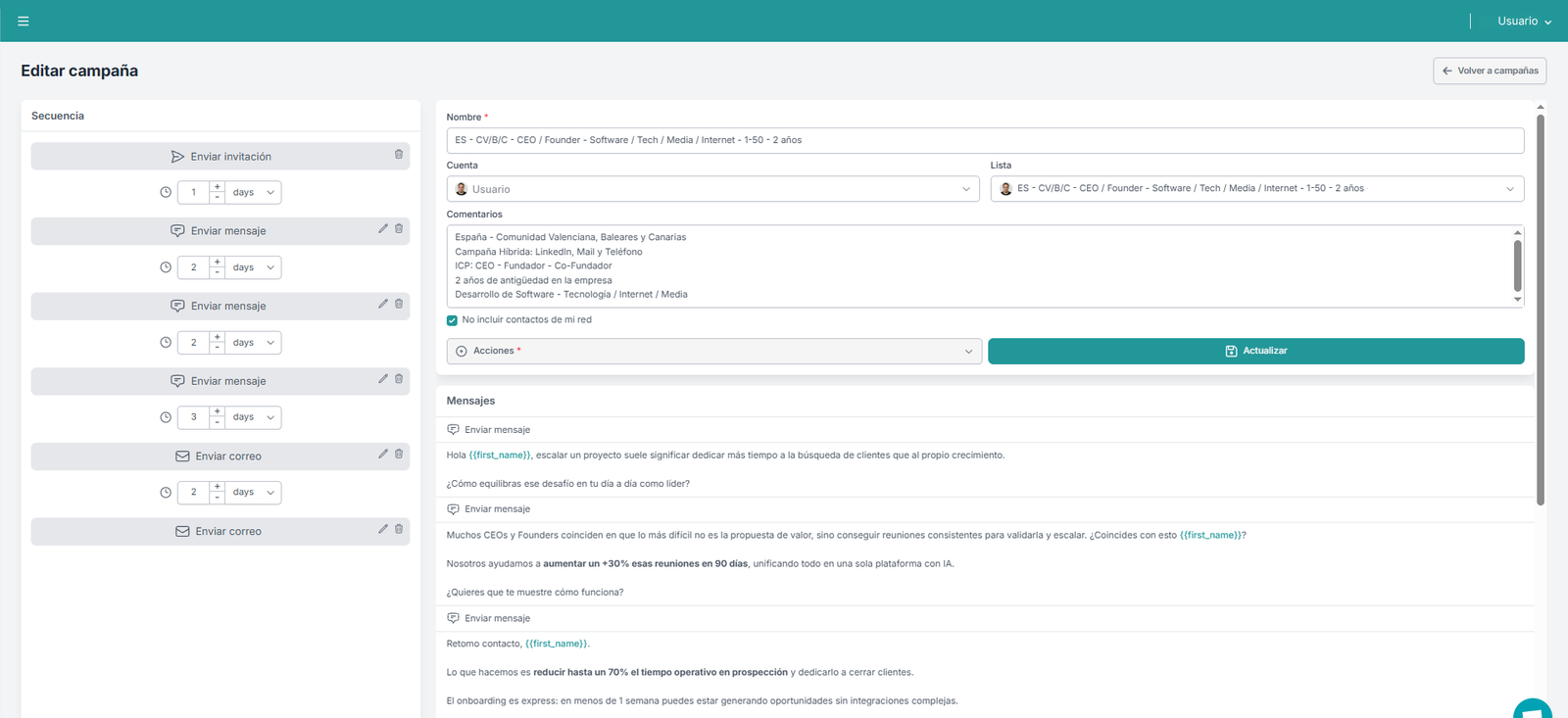Edit the third Enviar mensaje step

point(383,379)
